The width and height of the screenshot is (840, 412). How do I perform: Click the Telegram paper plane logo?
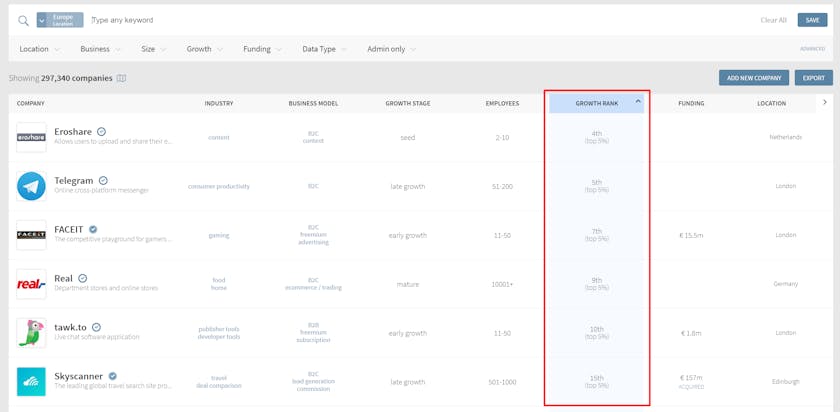[31, 186]
